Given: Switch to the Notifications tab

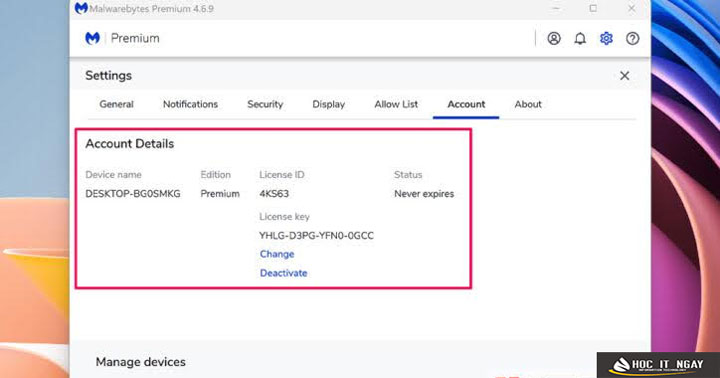Looking at the screenshot, I should [190, 104].
